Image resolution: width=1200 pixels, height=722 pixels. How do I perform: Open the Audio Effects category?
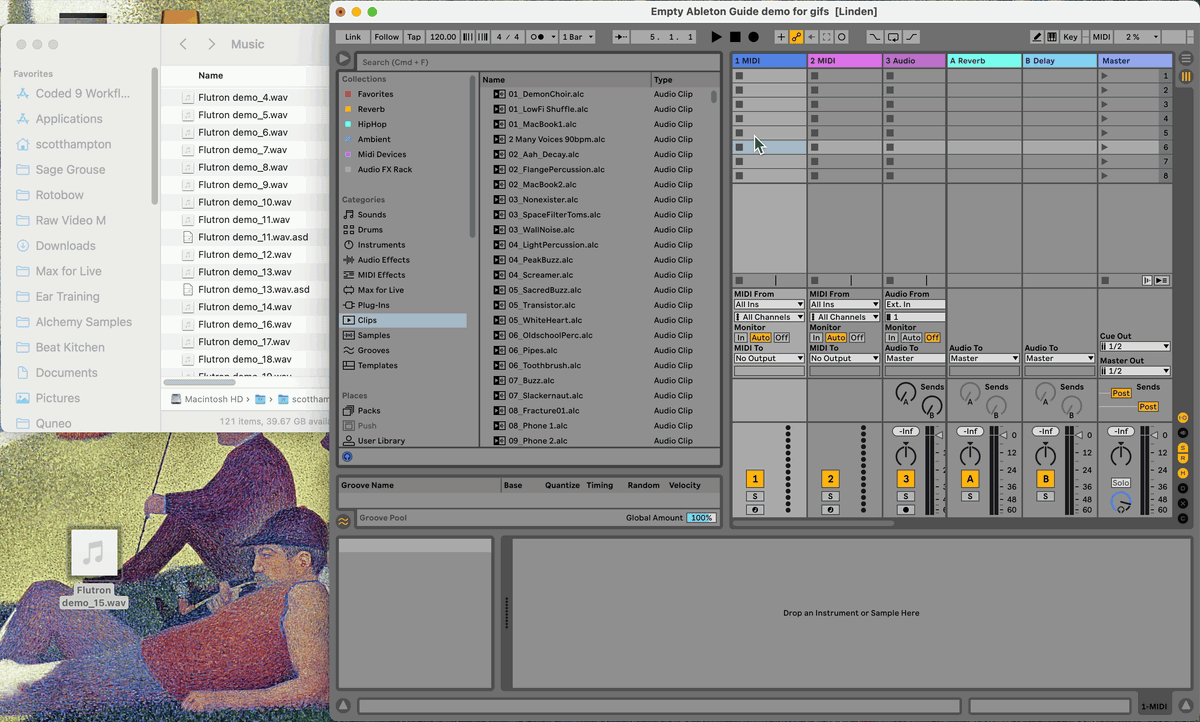tap(383, 259)
